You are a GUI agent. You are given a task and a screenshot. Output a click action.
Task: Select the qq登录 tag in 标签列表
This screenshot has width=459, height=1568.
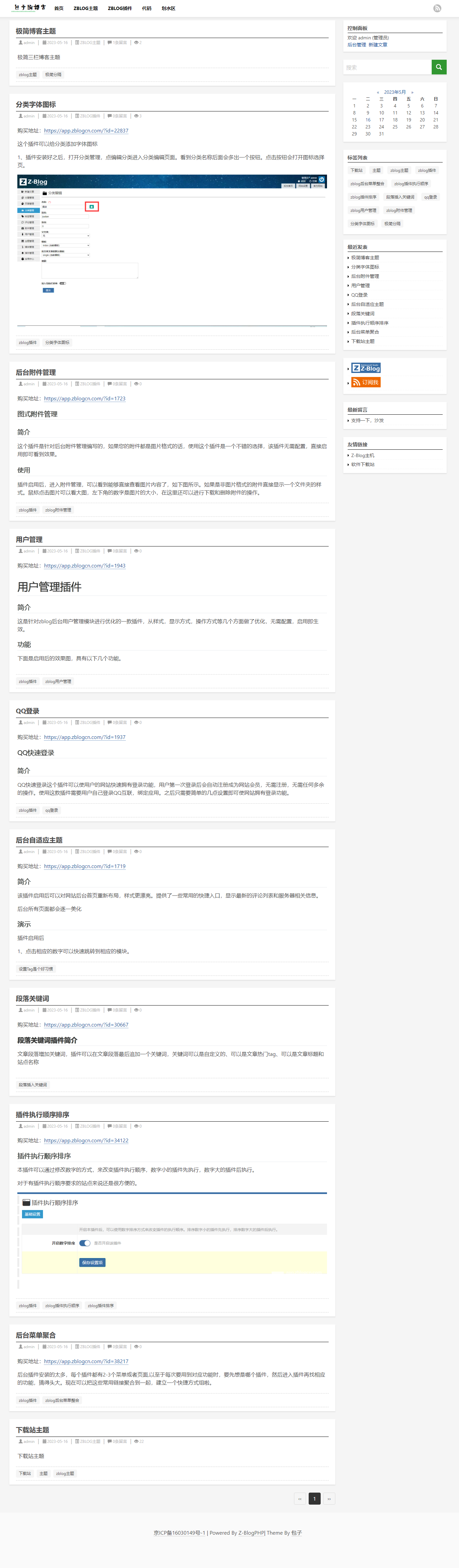coord(430,197)
